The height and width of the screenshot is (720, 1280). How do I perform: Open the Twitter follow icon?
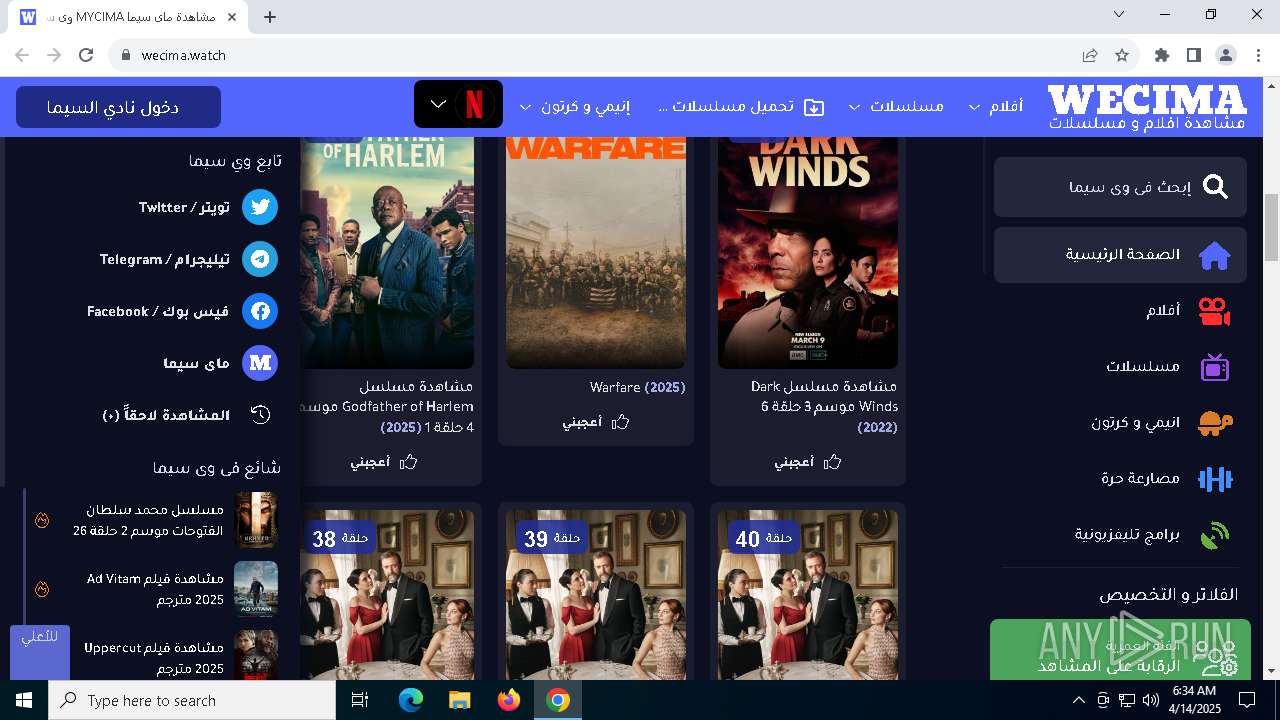[260, 207]
